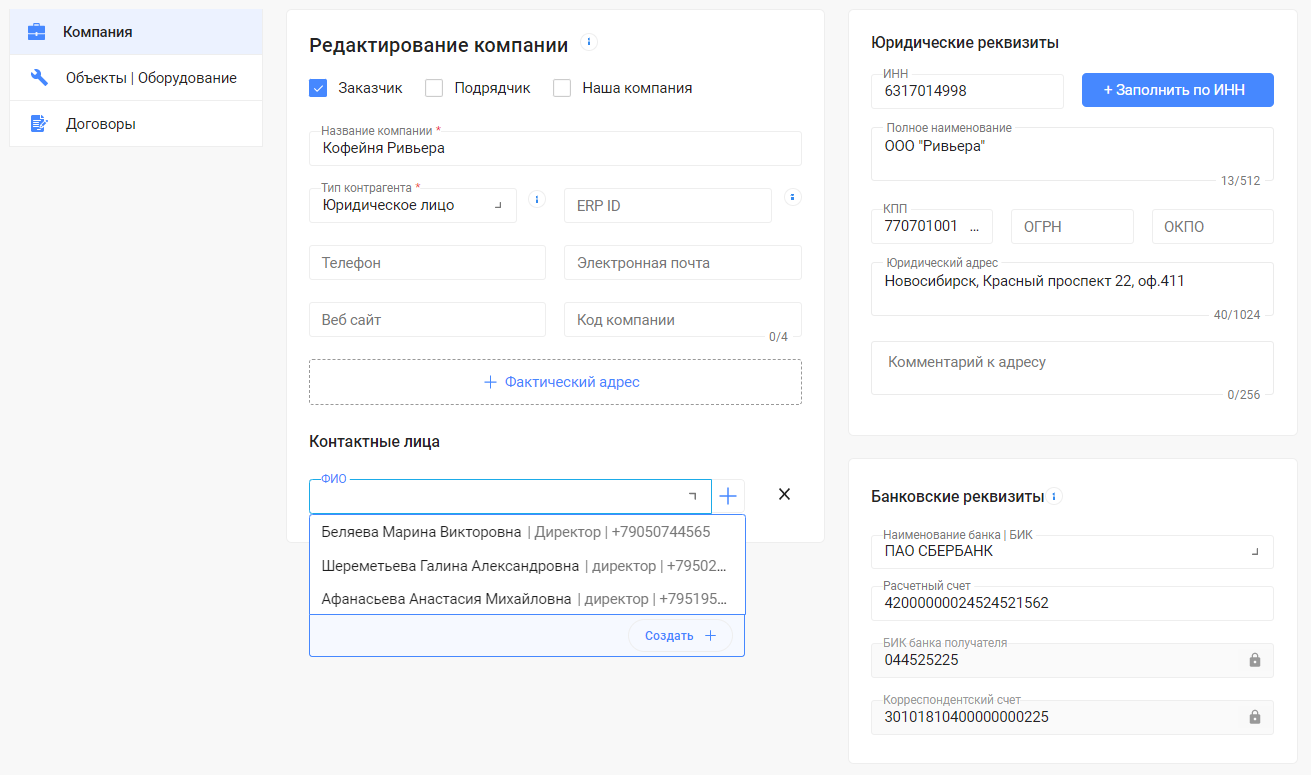Uncheck the Заказчик checkbox
The height and width of the screenshot is (775, 1311).
point(319,88)
